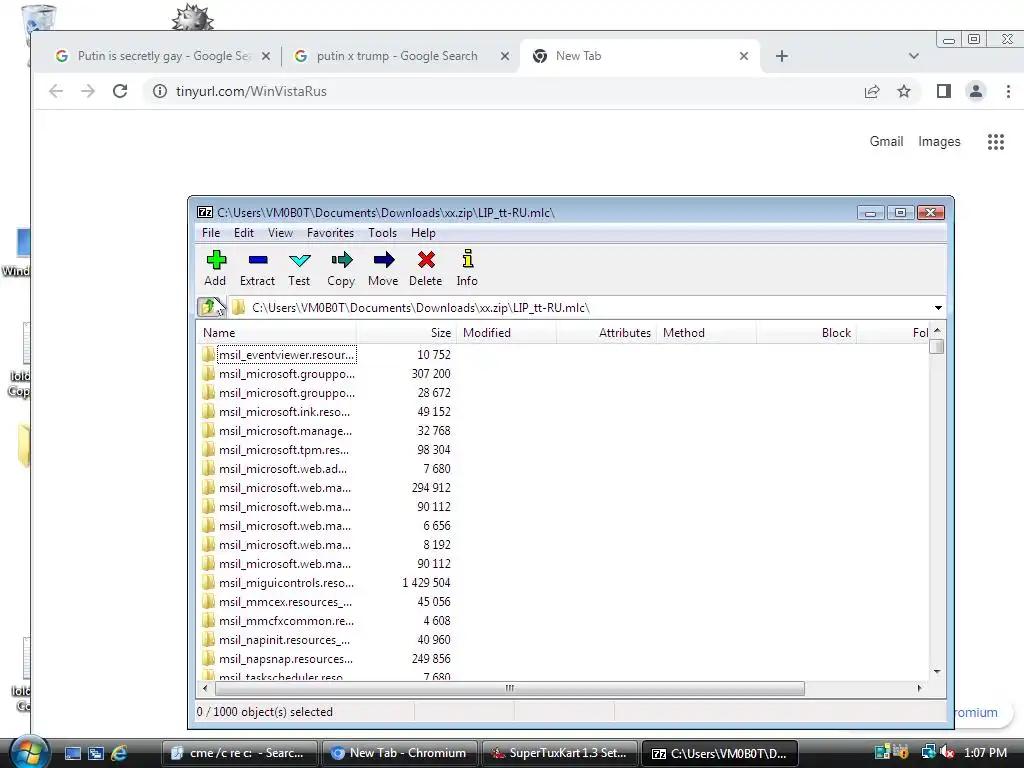Open the Gmail link
1024x768 pixels.
pos(886,142)
